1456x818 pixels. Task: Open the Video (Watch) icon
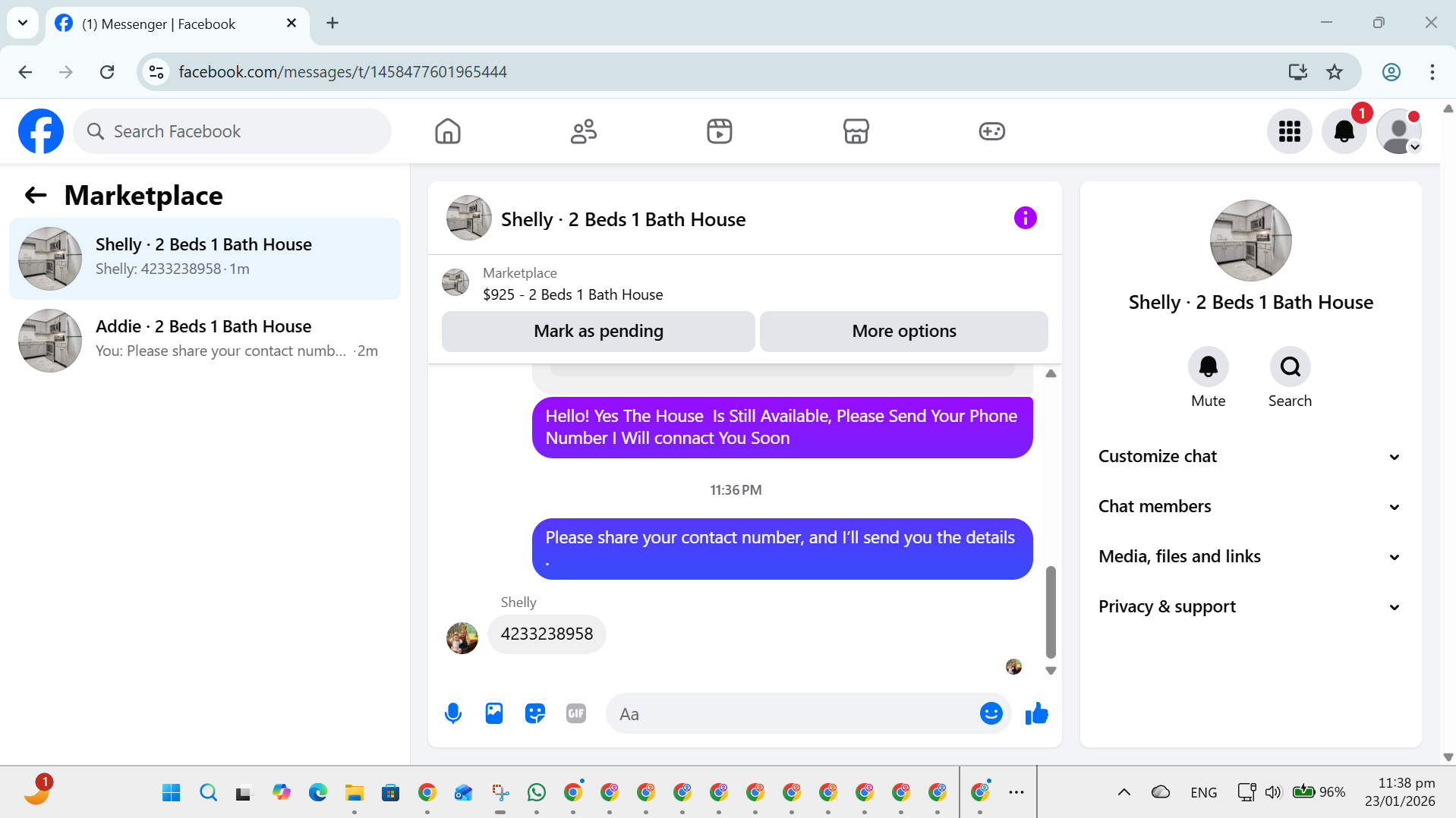click(x=720, y=131)
